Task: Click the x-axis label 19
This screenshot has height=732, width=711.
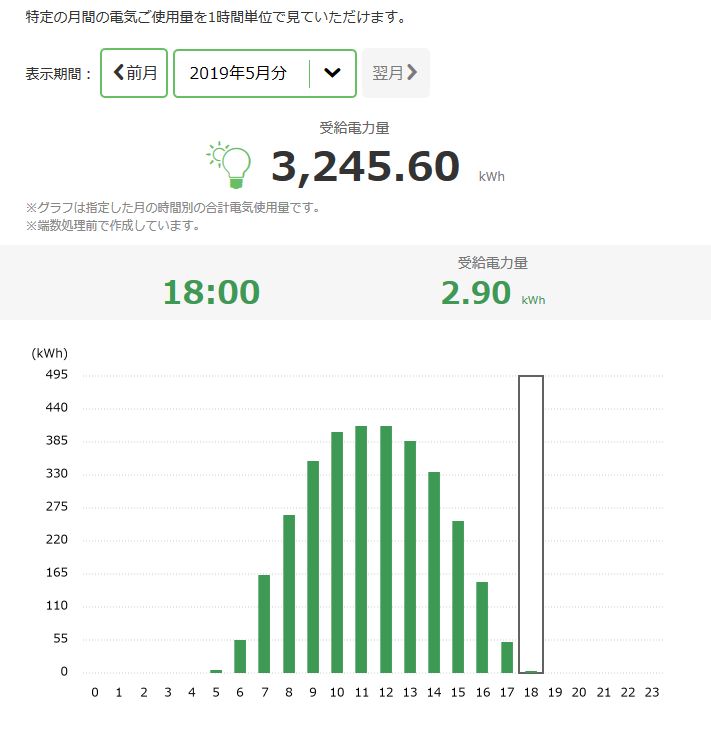Action: [555, 692]
